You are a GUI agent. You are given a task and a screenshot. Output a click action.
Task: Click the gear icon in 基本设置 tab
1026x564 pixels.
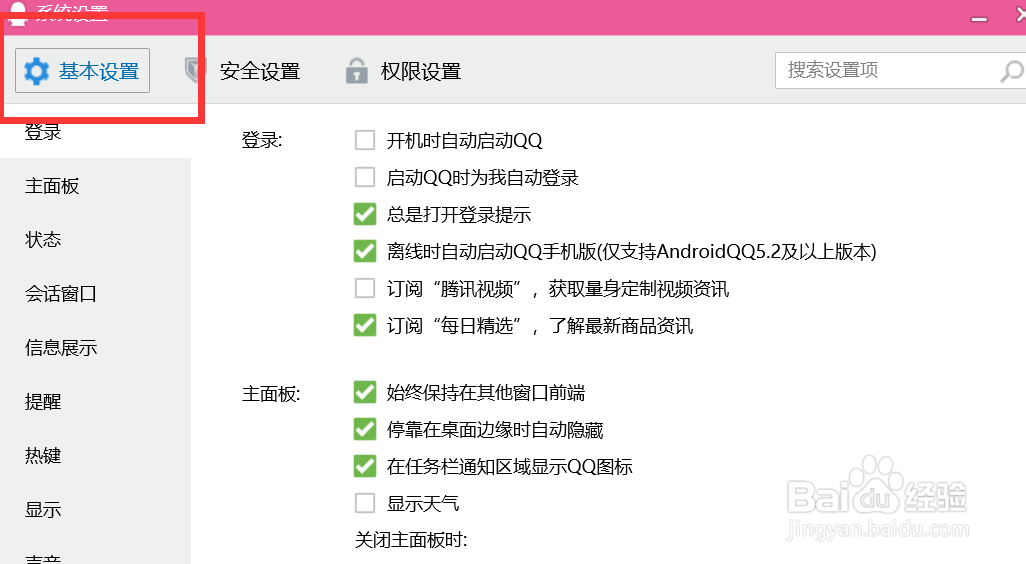tap(37, 71)
